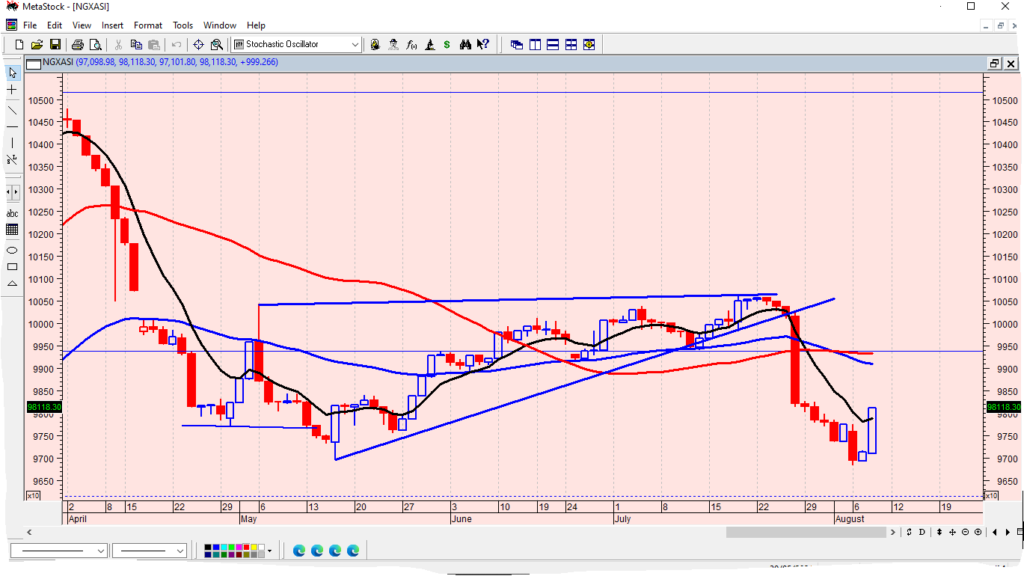Select the ellipse drawing tool
This screenshot has height=576, width=1024.
pos(12,249)
